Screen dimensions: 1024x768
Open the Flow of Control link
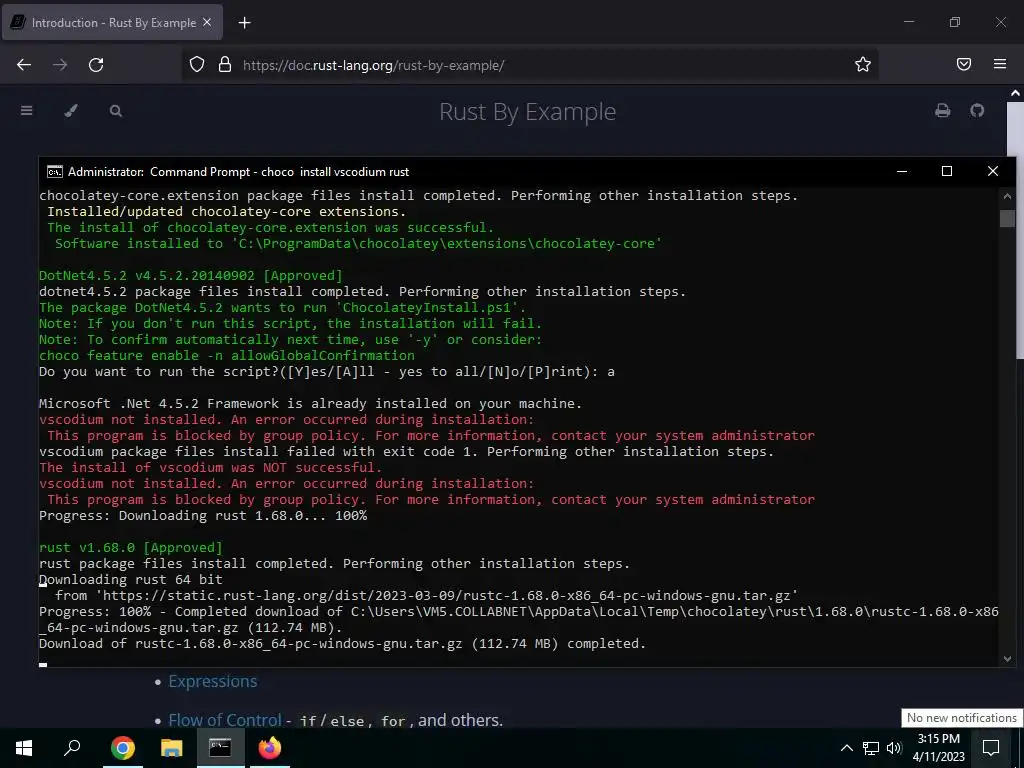pyautogui.click(x=225, y=720)
